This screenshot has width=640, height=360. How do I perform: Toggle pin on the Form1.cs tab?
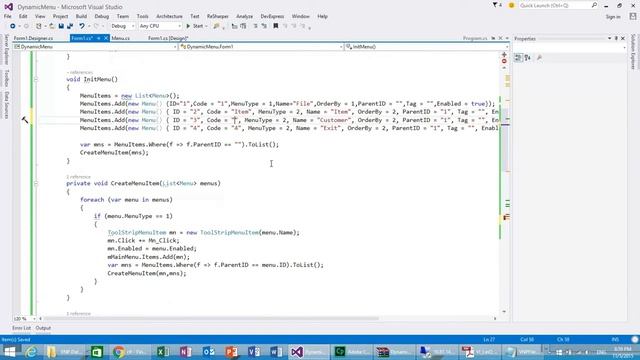pyautogui.click(x=98, y=38)
